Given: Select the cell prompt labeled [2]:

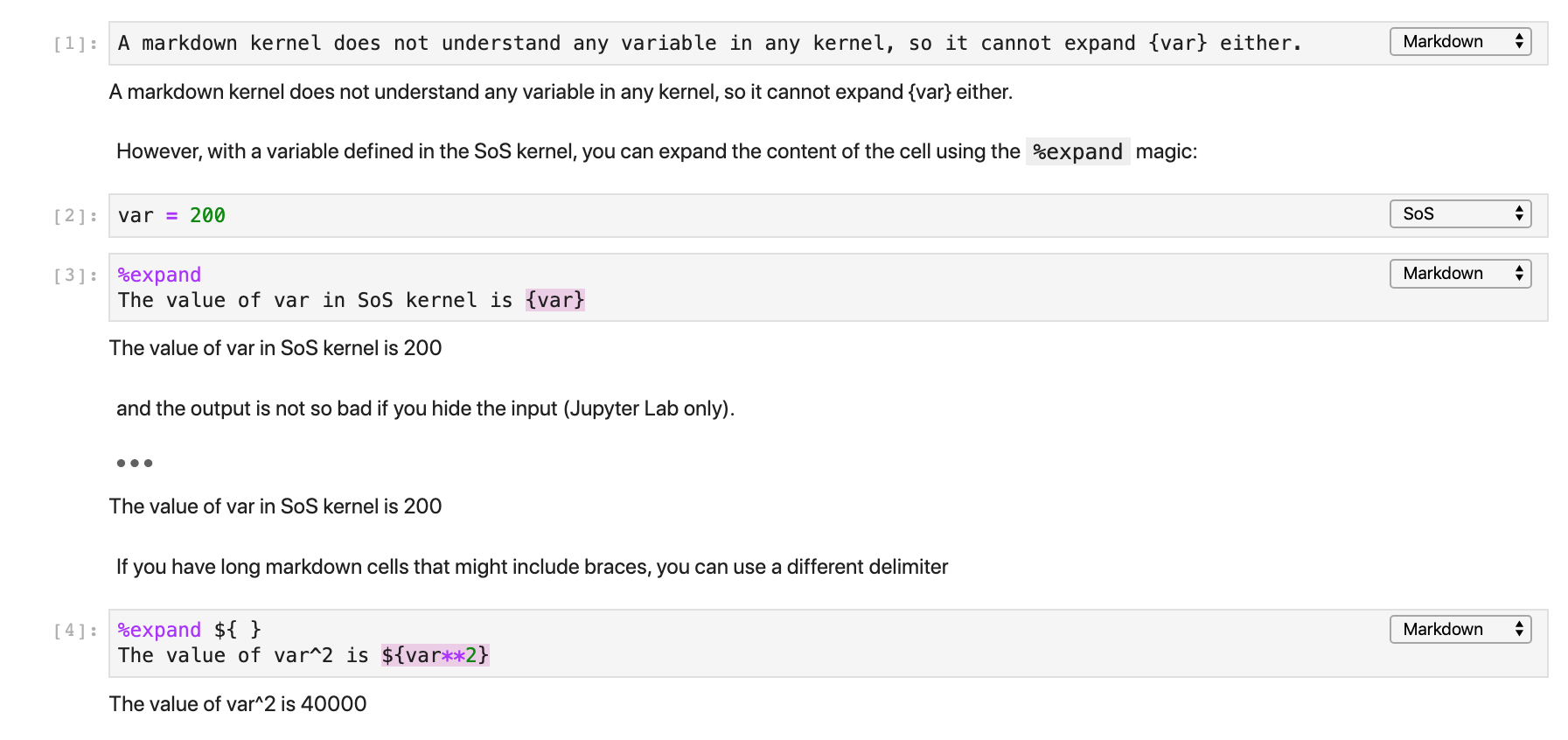Looking at the screenshot, I should (x=75, y=217).
